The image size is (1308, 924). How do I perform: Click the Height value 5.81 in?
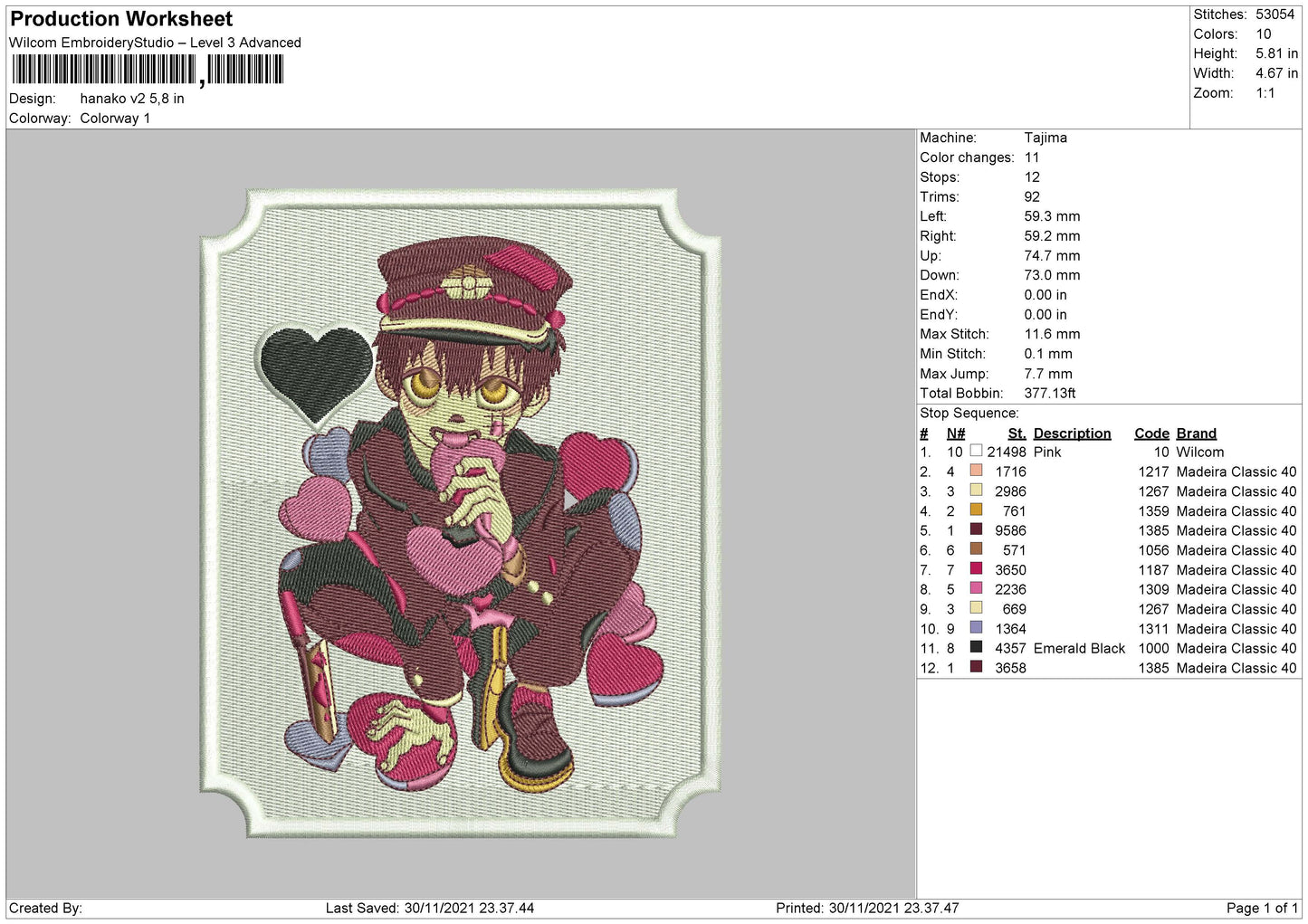coord(1276,53)
